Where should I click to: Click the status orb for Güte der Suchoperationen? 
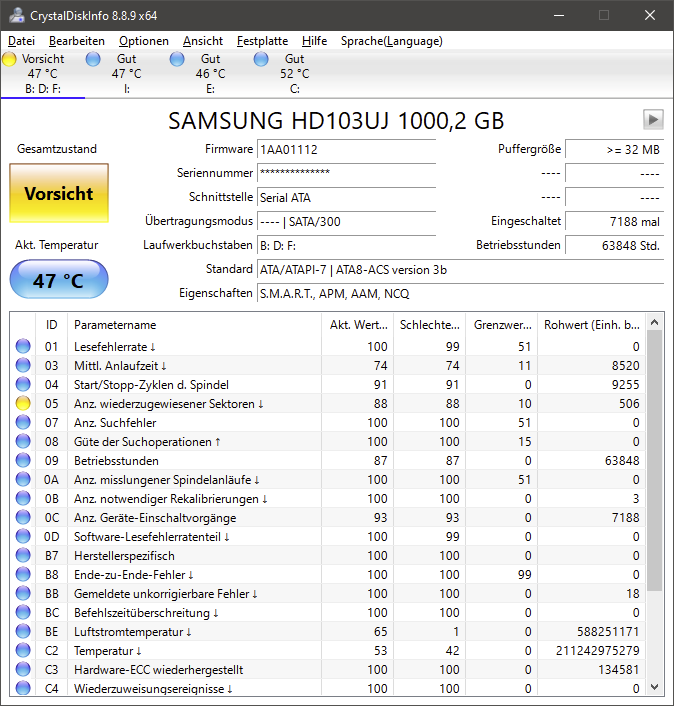23,441
